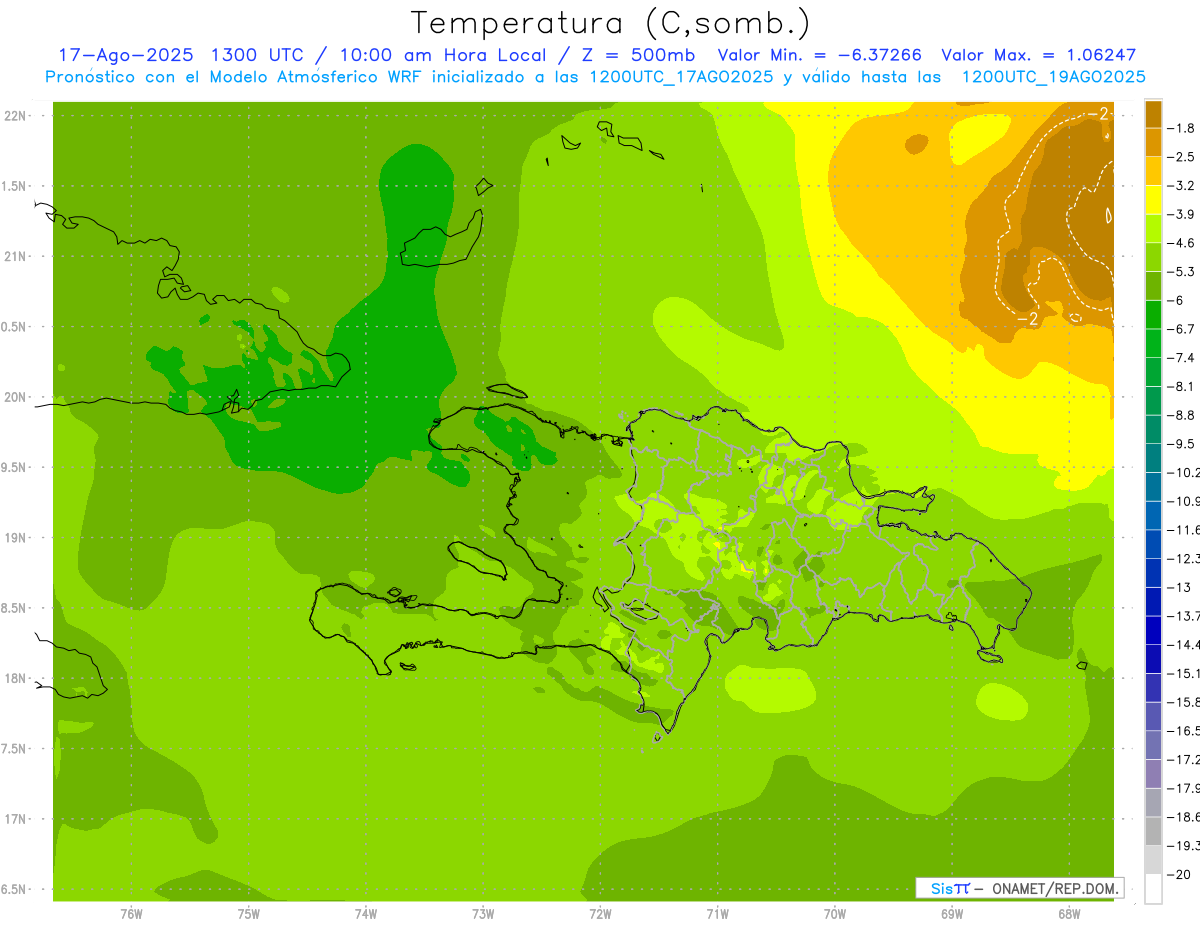Click the '-1.8' colorbar value
This screenshot has width=1200, height=927.
1181,128
